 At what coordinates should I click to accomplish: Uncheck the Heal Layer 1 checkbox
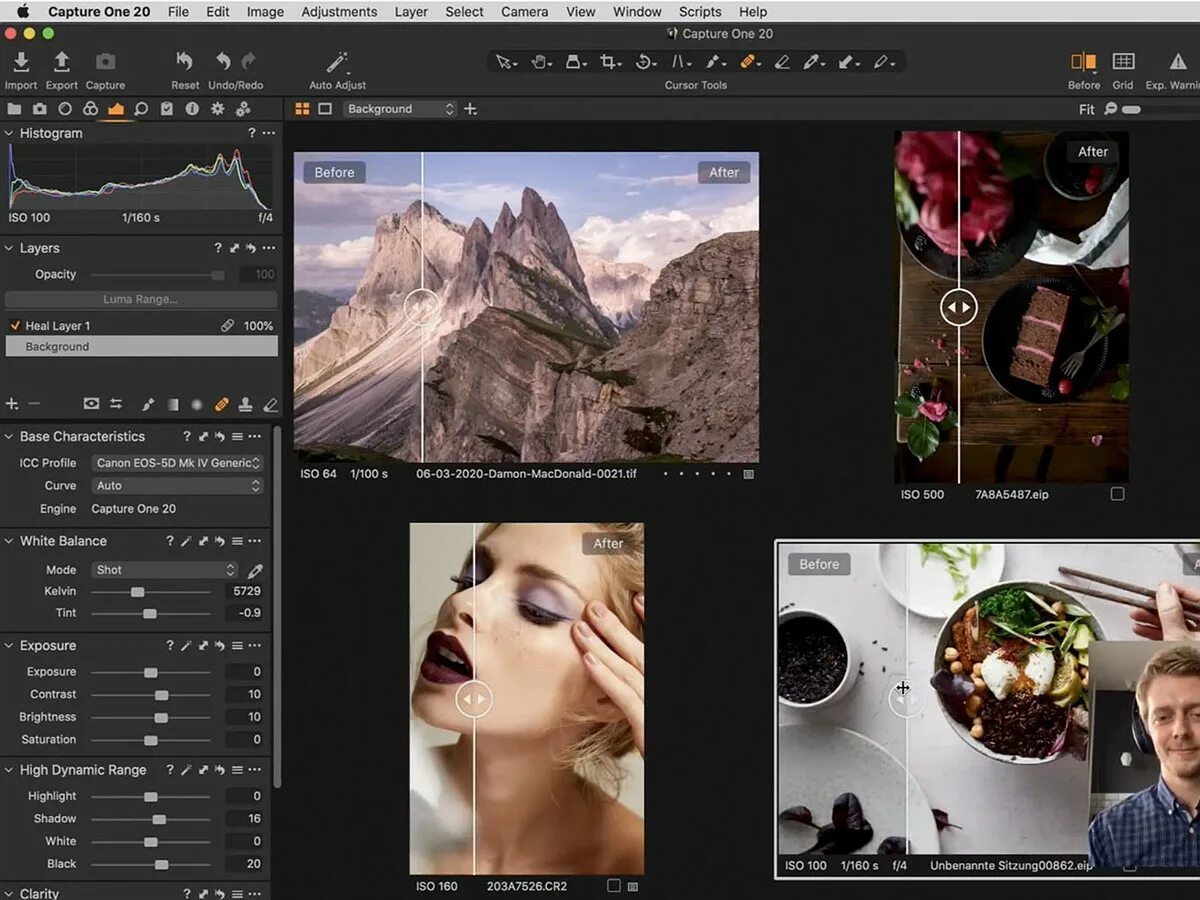(15, 326)
